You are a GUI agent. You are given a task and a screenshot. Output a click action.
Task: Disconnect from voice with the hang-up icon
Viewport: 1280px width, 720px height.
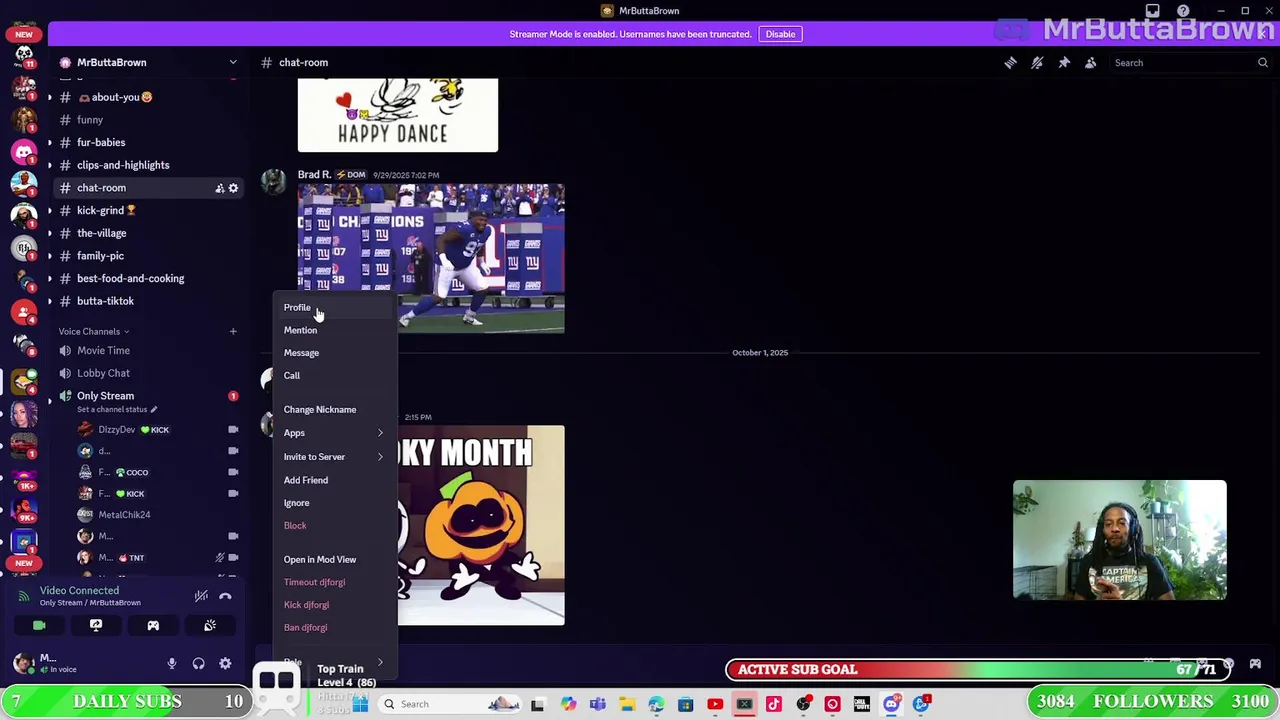click(x=225, y=596)
